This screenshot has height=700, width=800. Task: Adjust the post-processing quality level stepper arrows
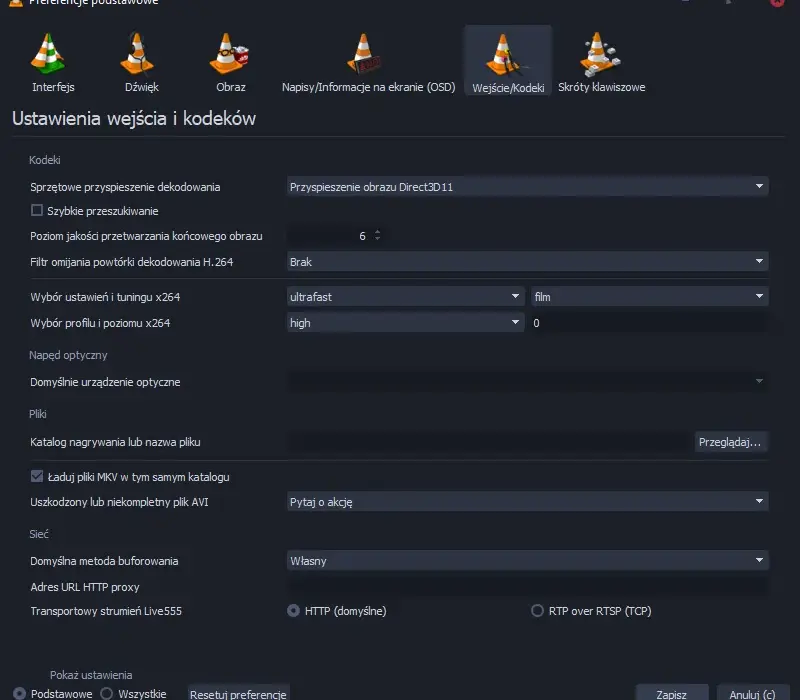point(378,235)
